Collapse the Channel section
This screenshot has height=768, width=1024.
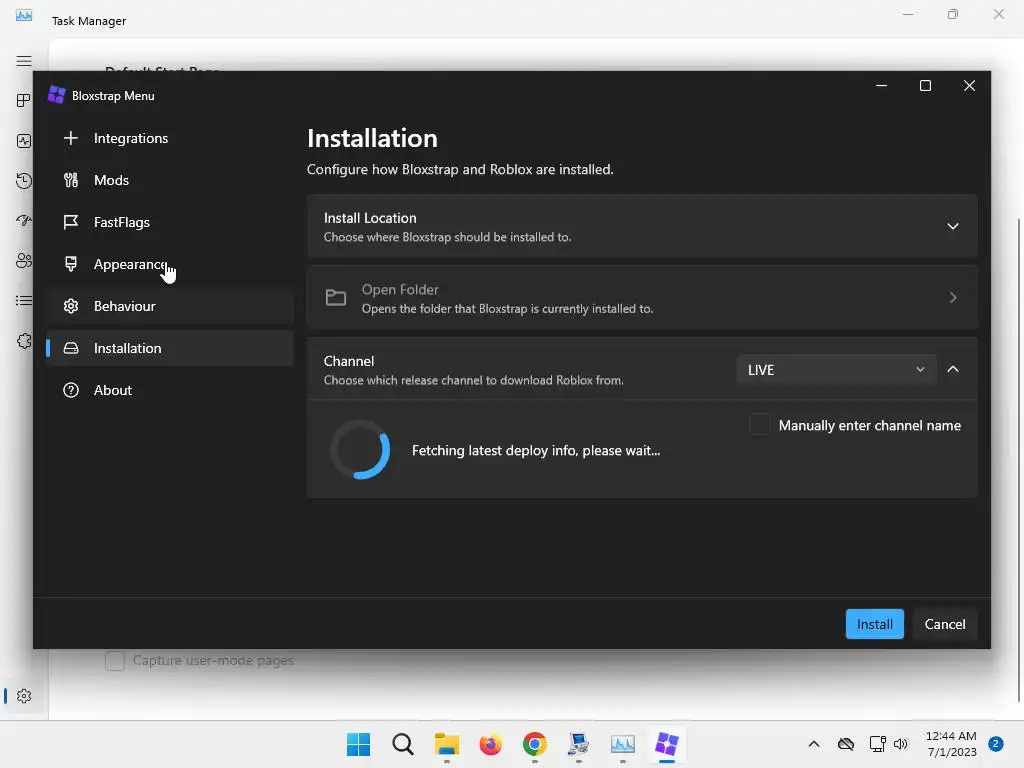coord(953,369)
